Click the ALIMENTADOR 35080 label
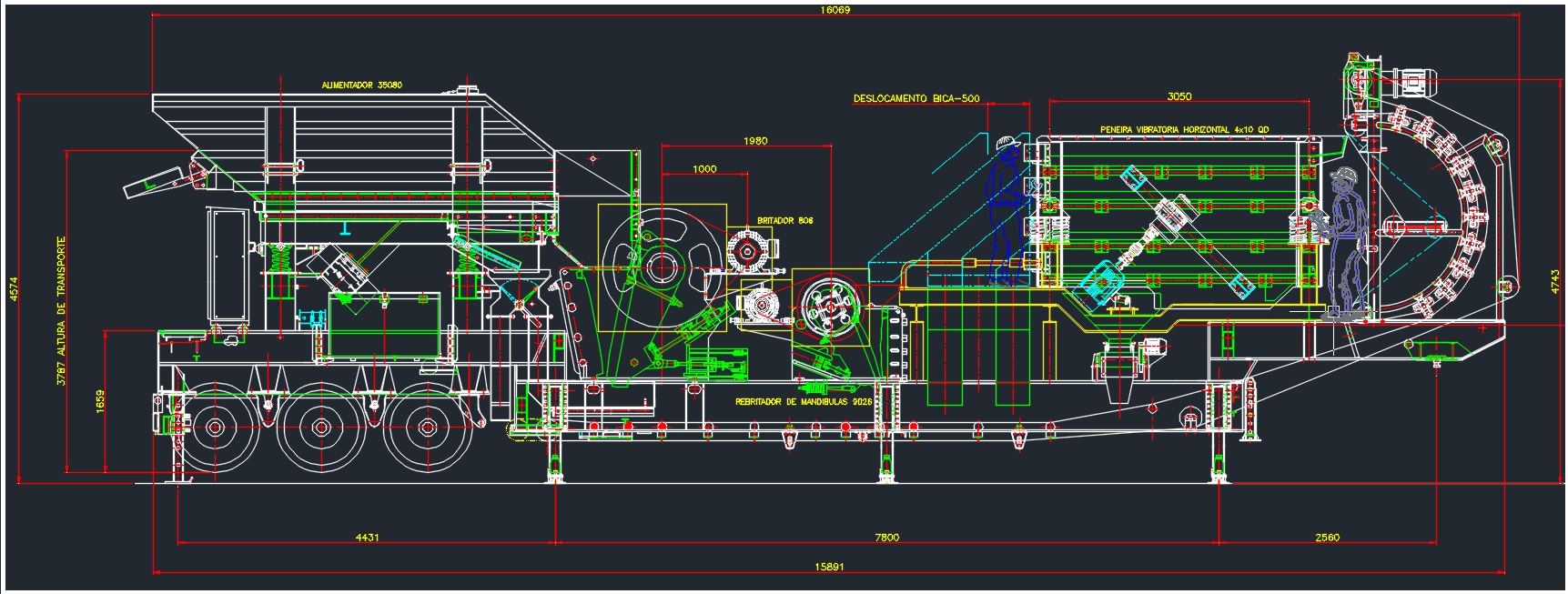The image size is (1568, 594). [x=361, y=86]
